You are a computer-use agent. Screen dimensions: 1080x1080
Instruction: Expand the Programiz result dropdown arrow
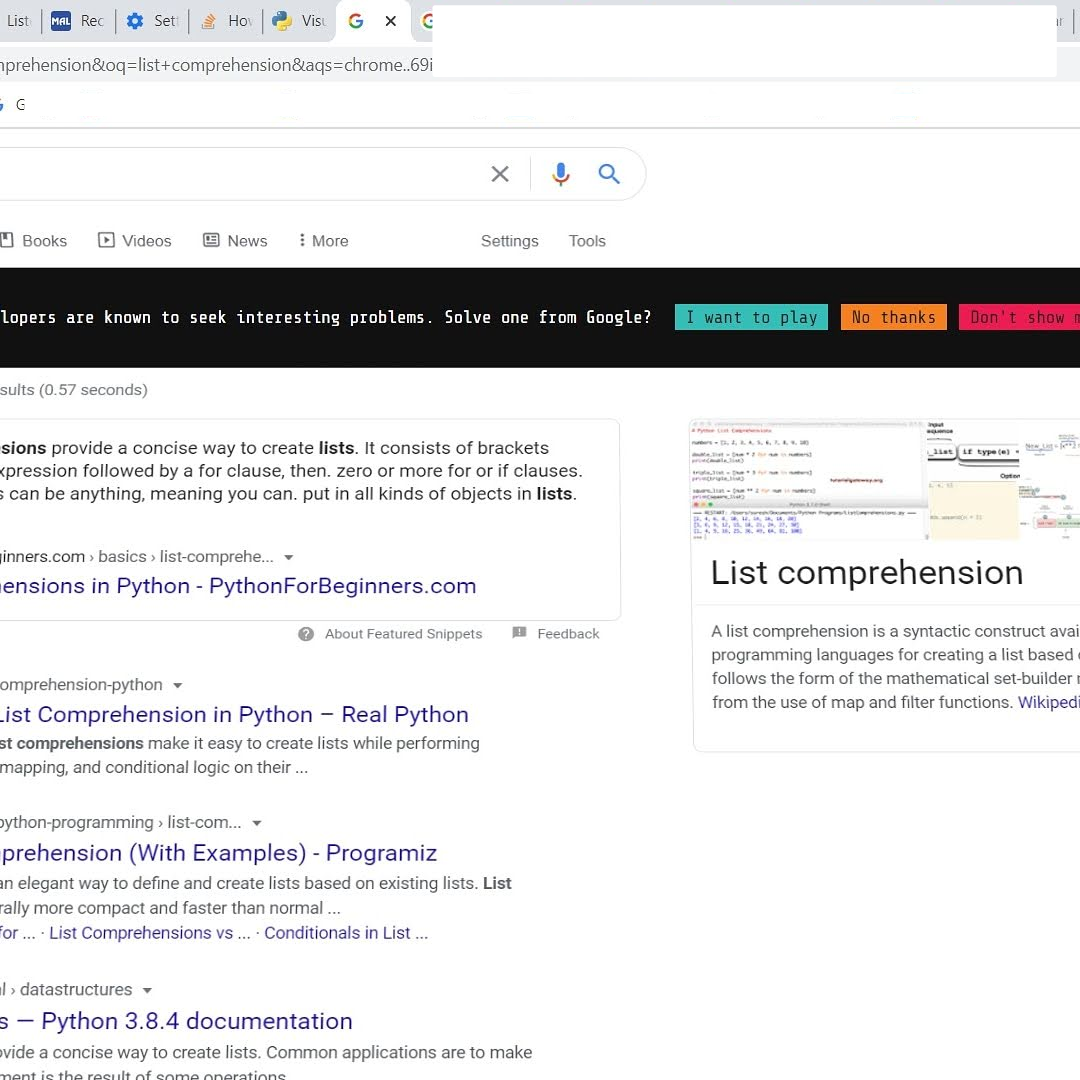coord(257,823)
